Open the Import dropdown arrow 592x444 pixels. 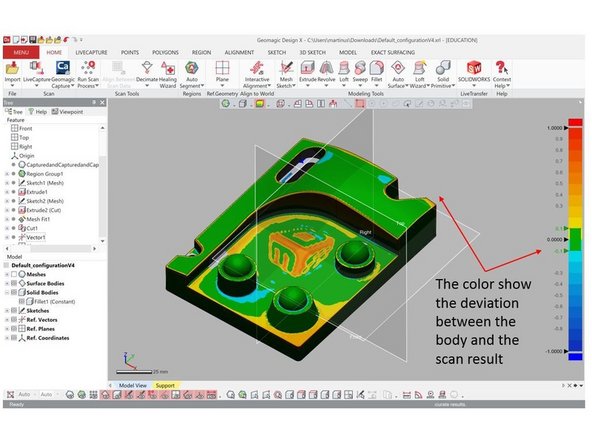[12, 86]
